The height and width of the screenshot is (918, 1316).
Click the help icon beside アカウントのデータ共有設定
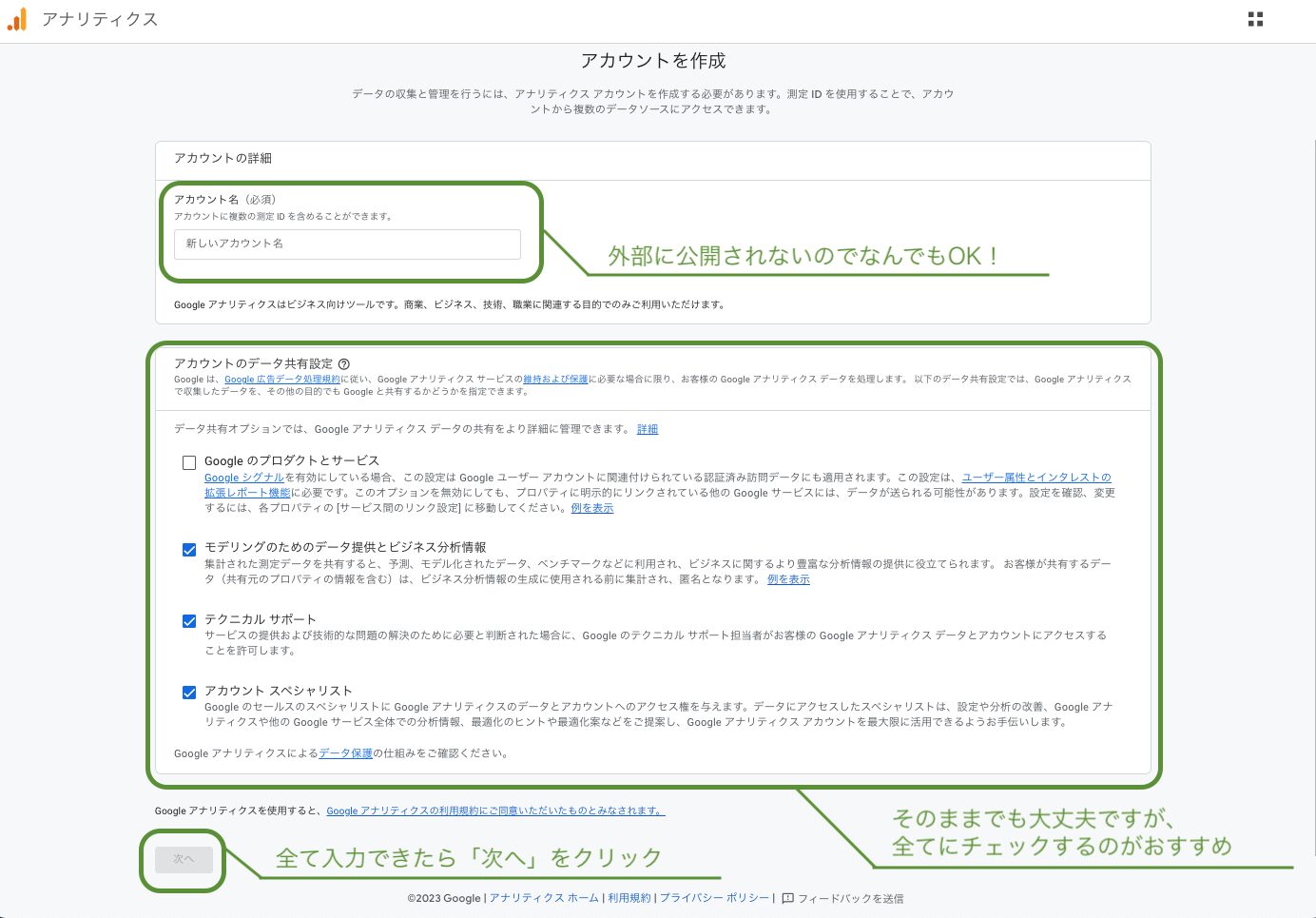click(344, 363)
